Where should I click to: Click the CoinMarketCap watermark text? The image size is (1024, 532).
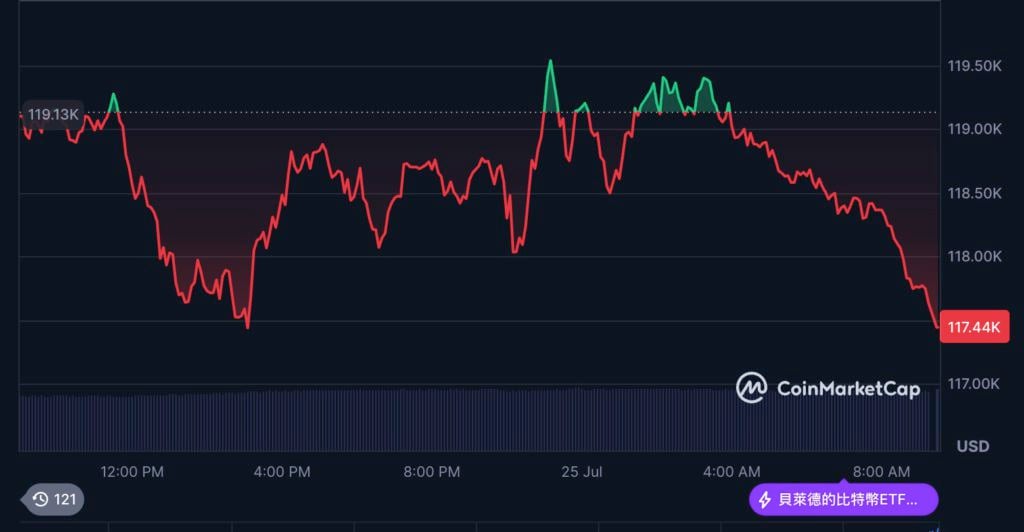coord(847,389)
